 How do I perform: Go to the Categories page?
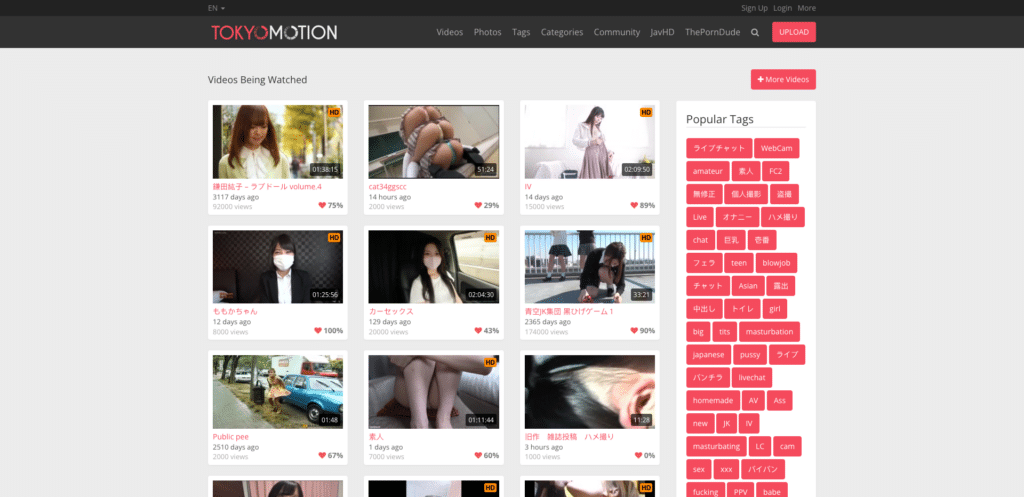562,32
